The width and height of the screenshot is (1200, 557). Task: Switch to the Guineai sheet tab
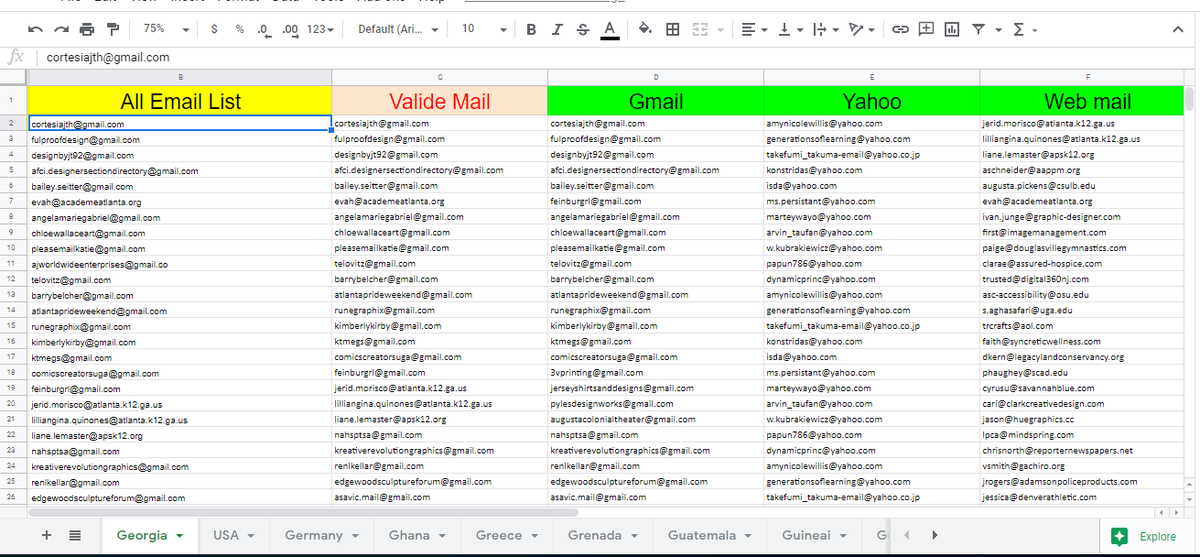[x=806, y=535]
